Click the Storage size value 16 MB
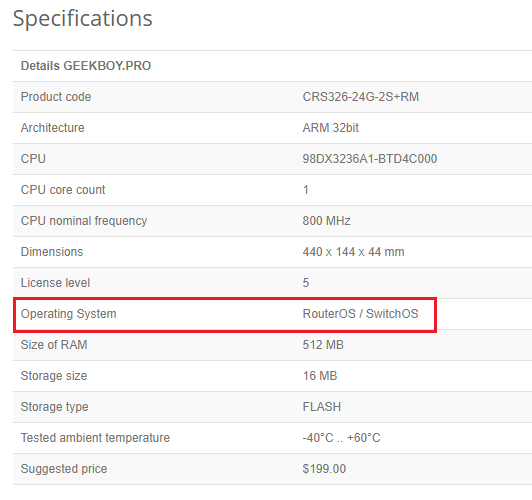 point(320,376)
